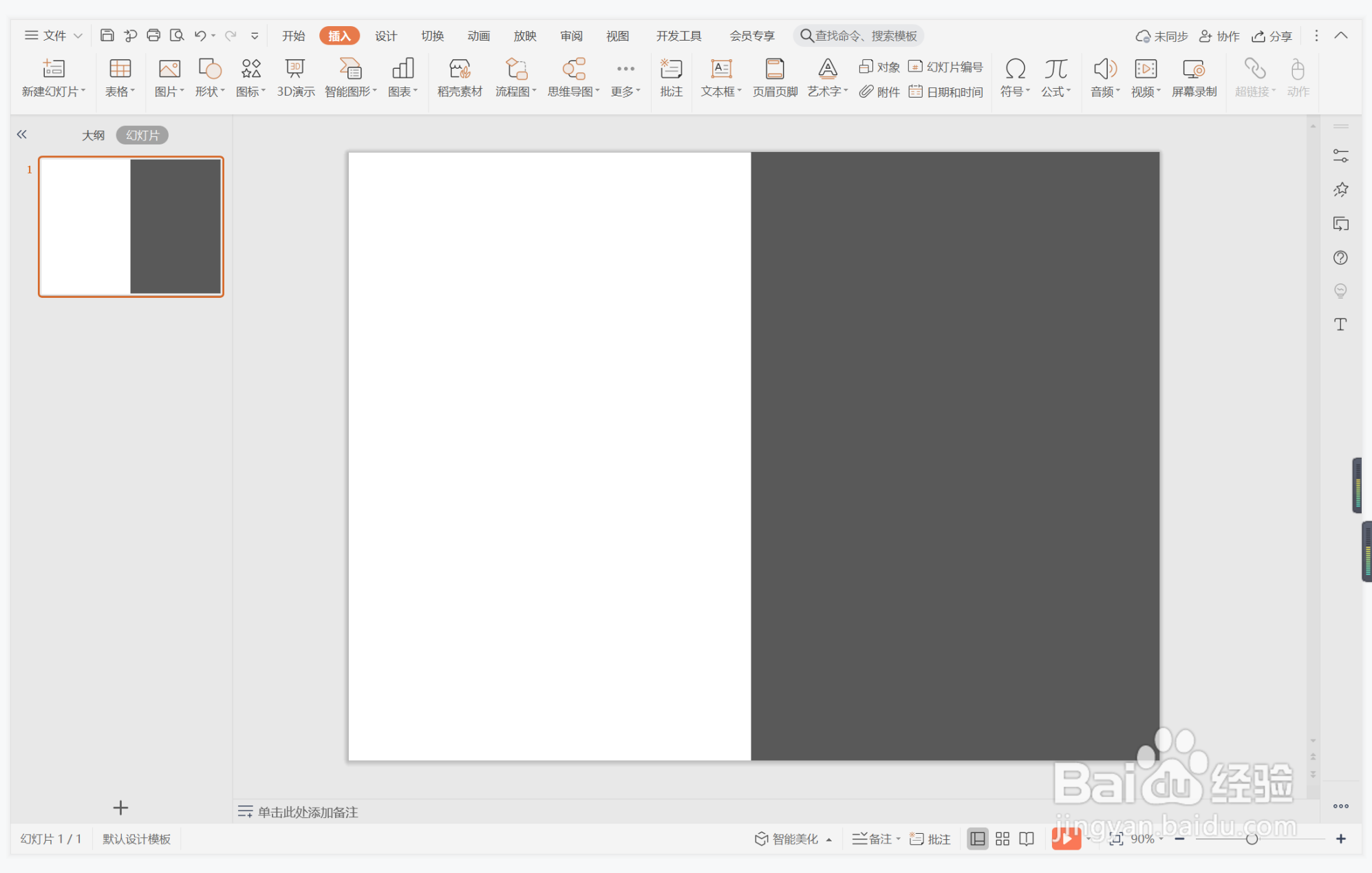
Task: Open the 大纲 outline tab
Action: (x=93, y=135)
